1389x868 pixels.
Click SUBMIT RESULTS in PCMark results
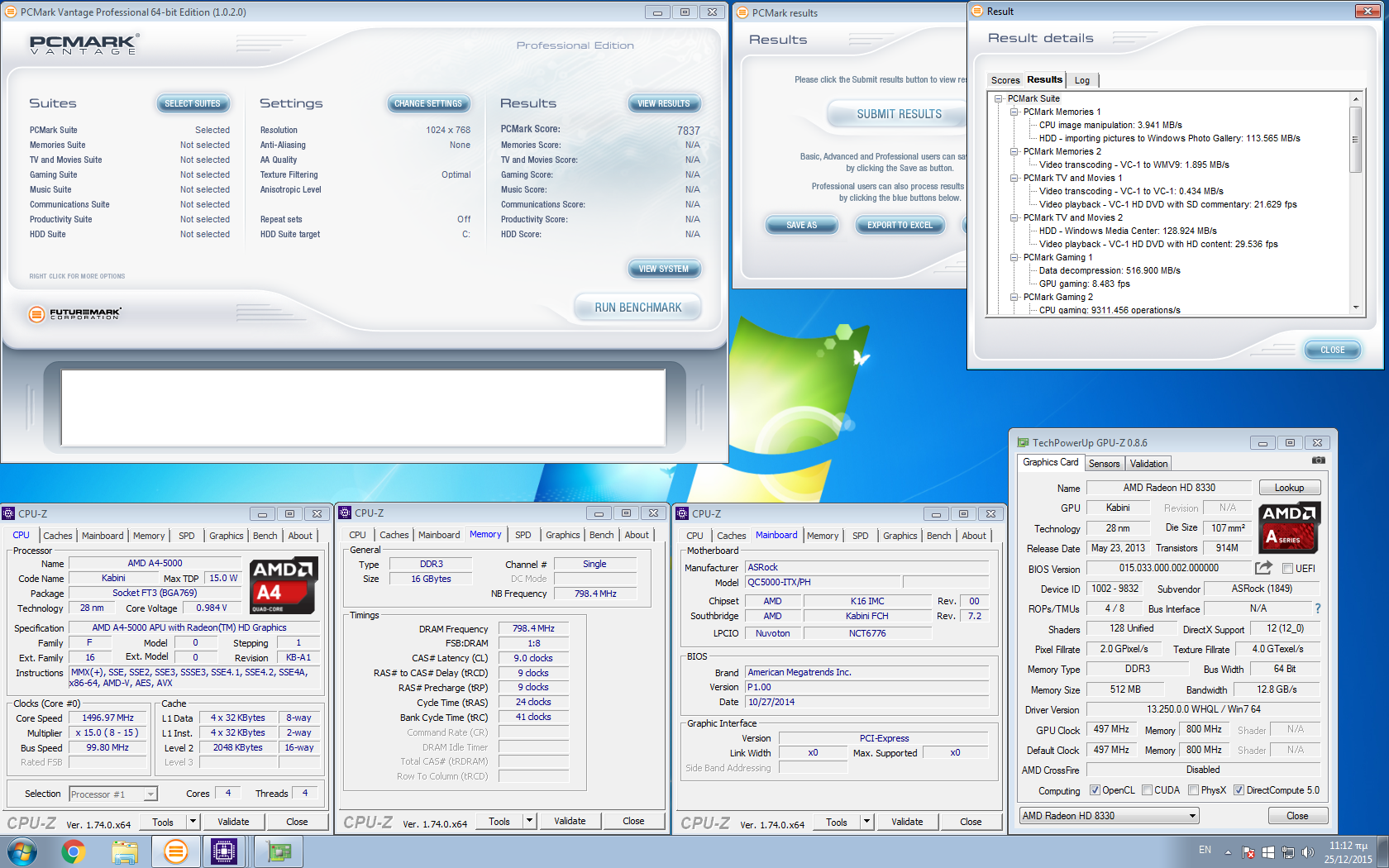tap(898, 114)
